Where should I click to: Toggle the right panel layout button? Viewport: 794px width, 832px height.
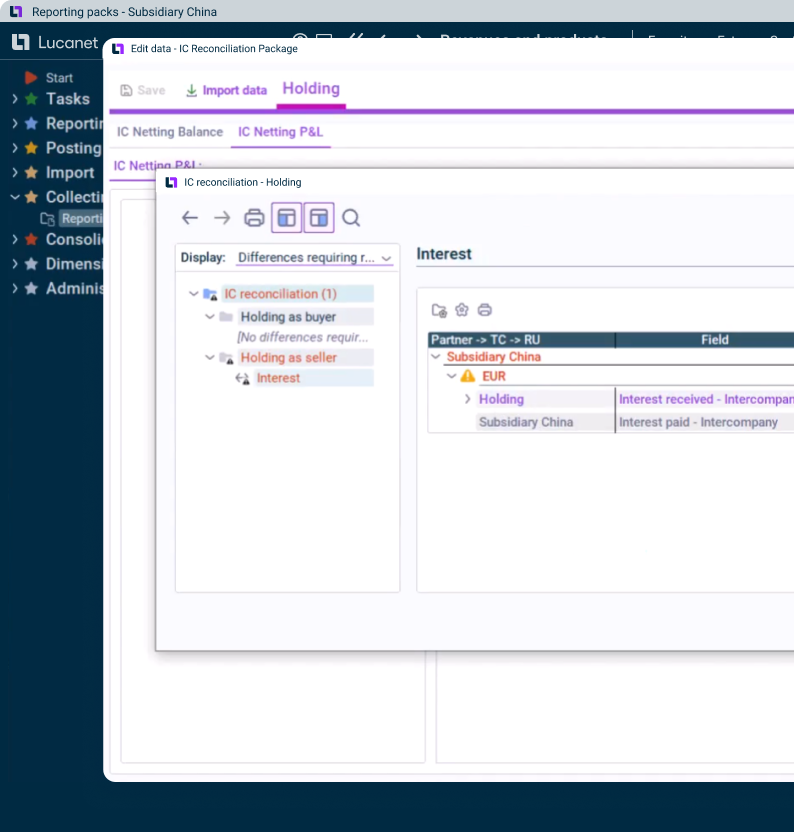pos(319,218)
